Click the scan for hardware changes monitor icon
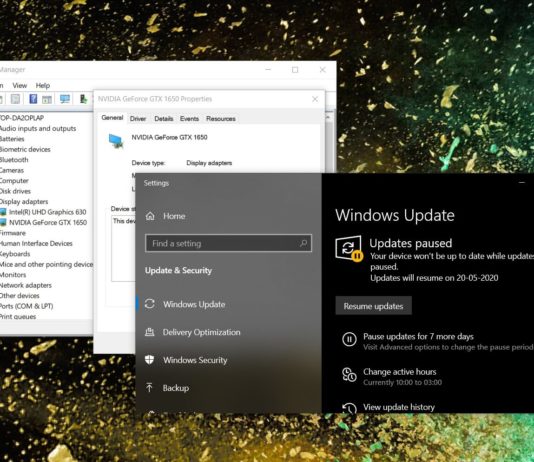 (65, 99)
